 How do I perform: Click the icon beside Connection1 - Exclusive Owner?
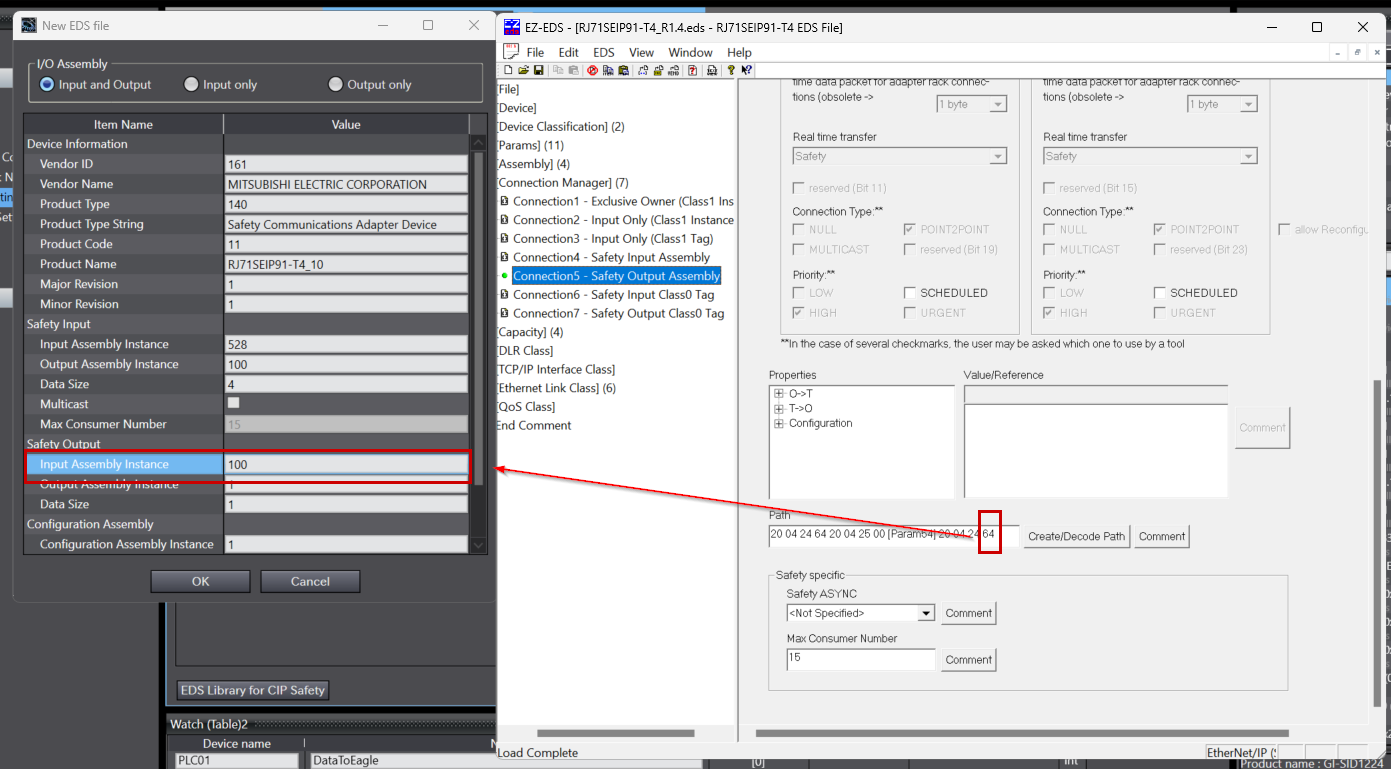505,201
